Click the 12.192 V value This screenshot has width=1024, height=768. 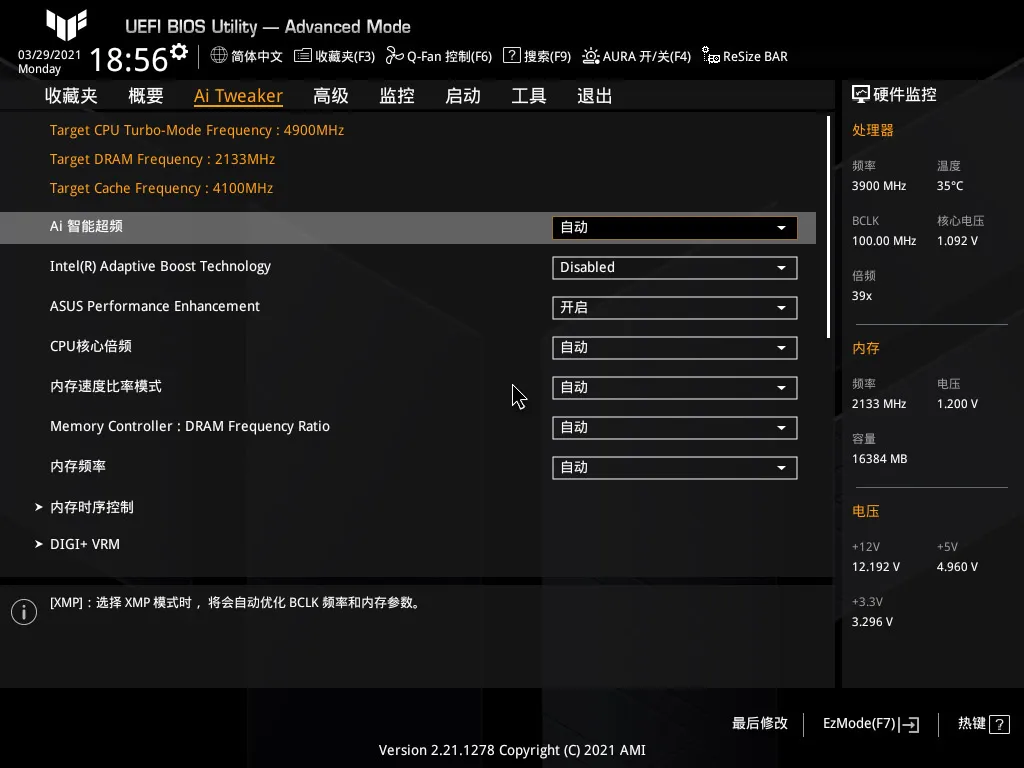coord(876,567)
